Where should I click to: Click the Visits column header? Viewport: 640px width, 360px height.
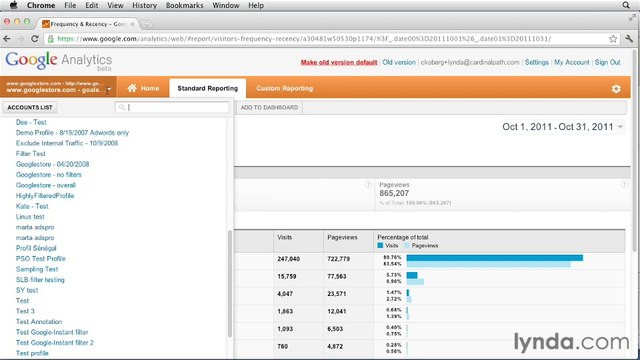tap(284, 237)
